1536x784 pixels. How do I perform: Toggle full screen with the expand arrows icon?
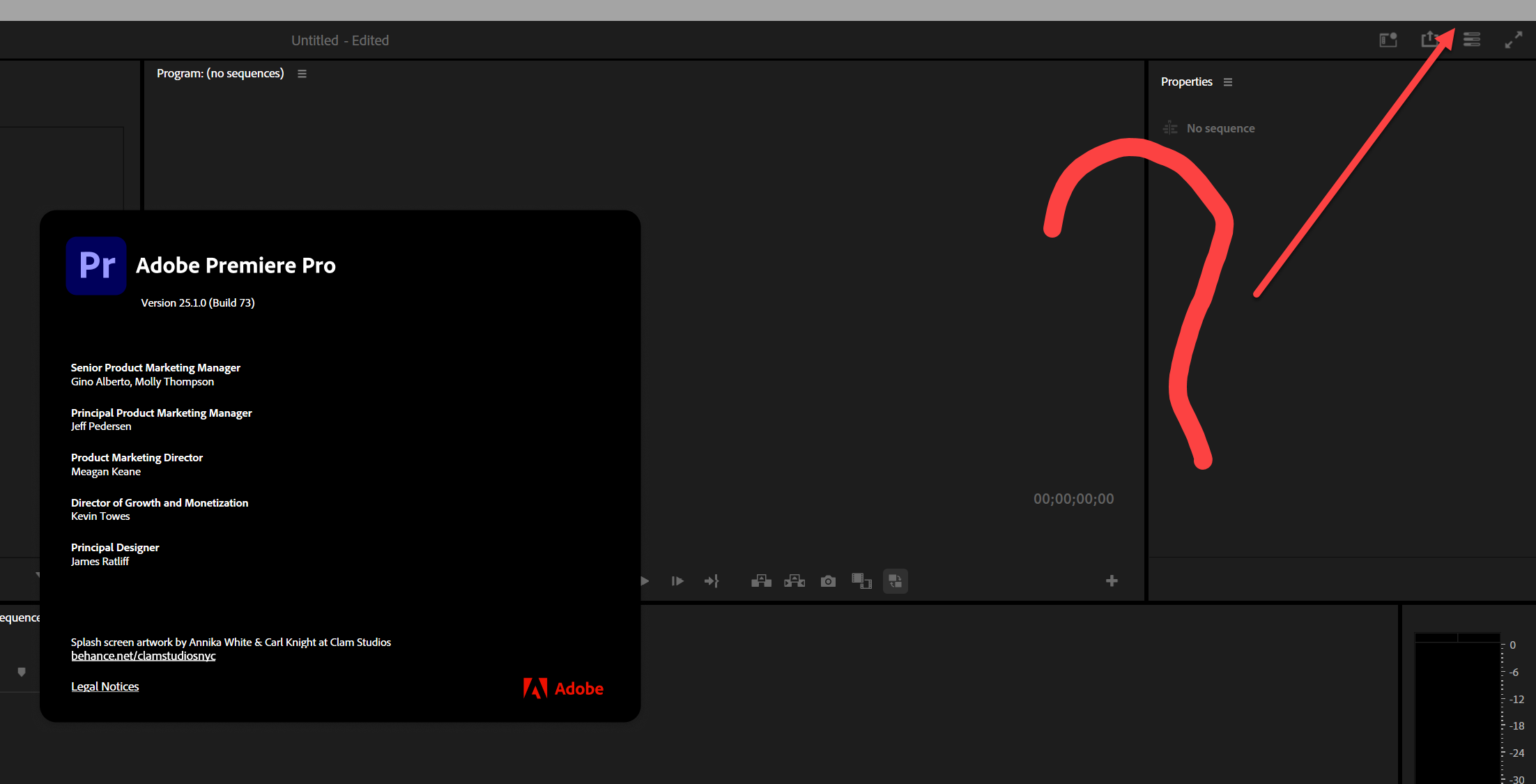tap(1513, 40)
